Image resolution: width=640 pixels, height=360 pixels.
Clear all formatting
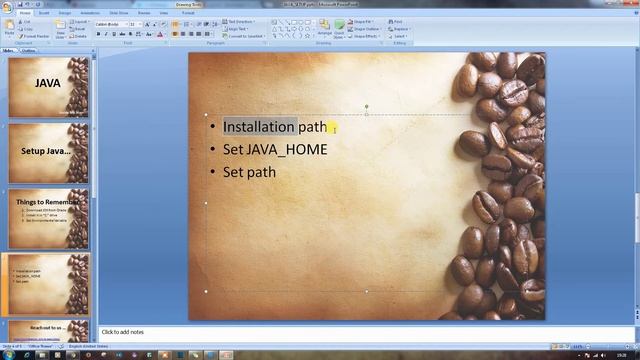point(164,24)
